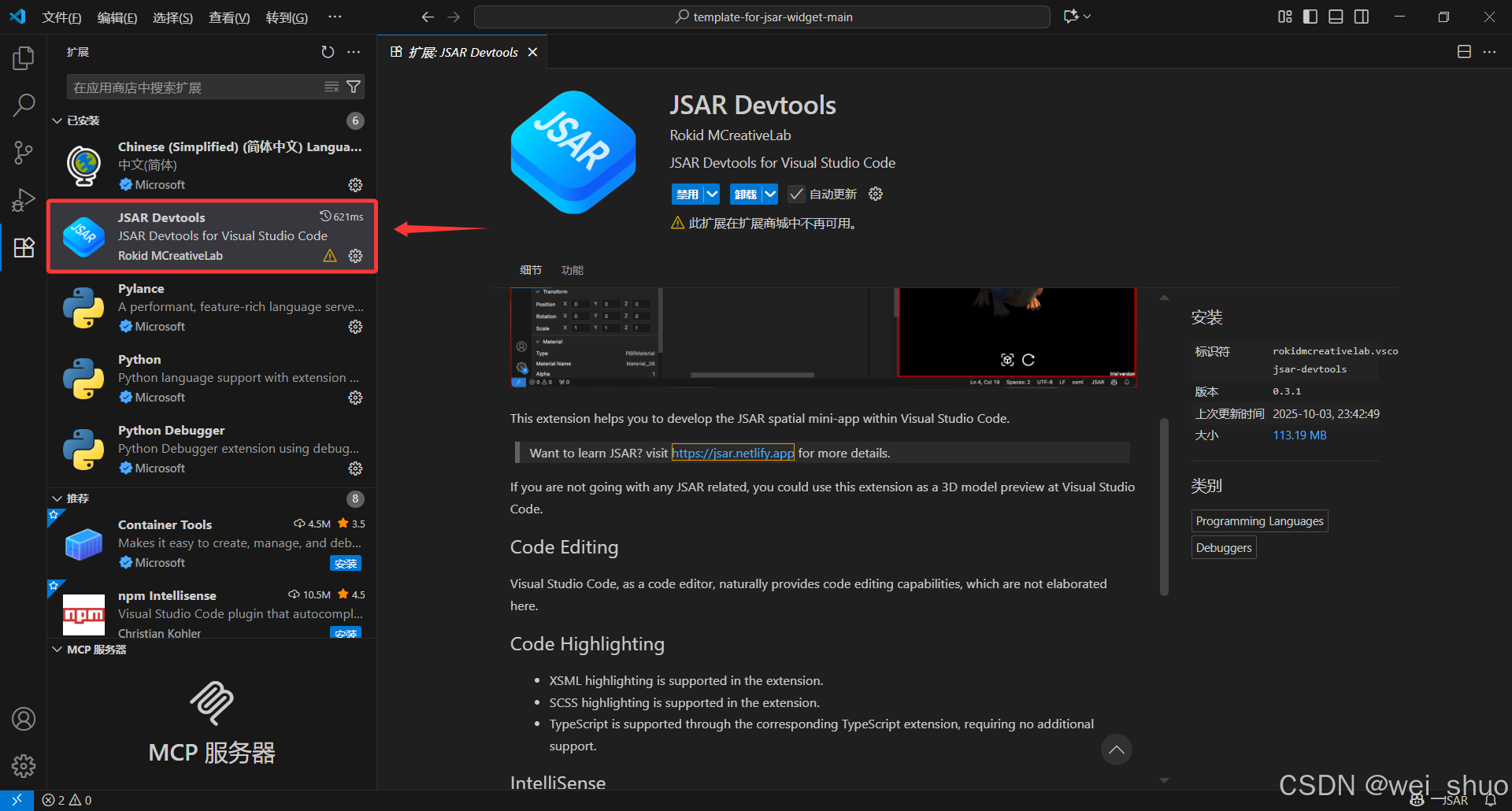This screenshot has height=811, width=1512.
Task: Open gear for Python extension
Action: click(355, 398)
